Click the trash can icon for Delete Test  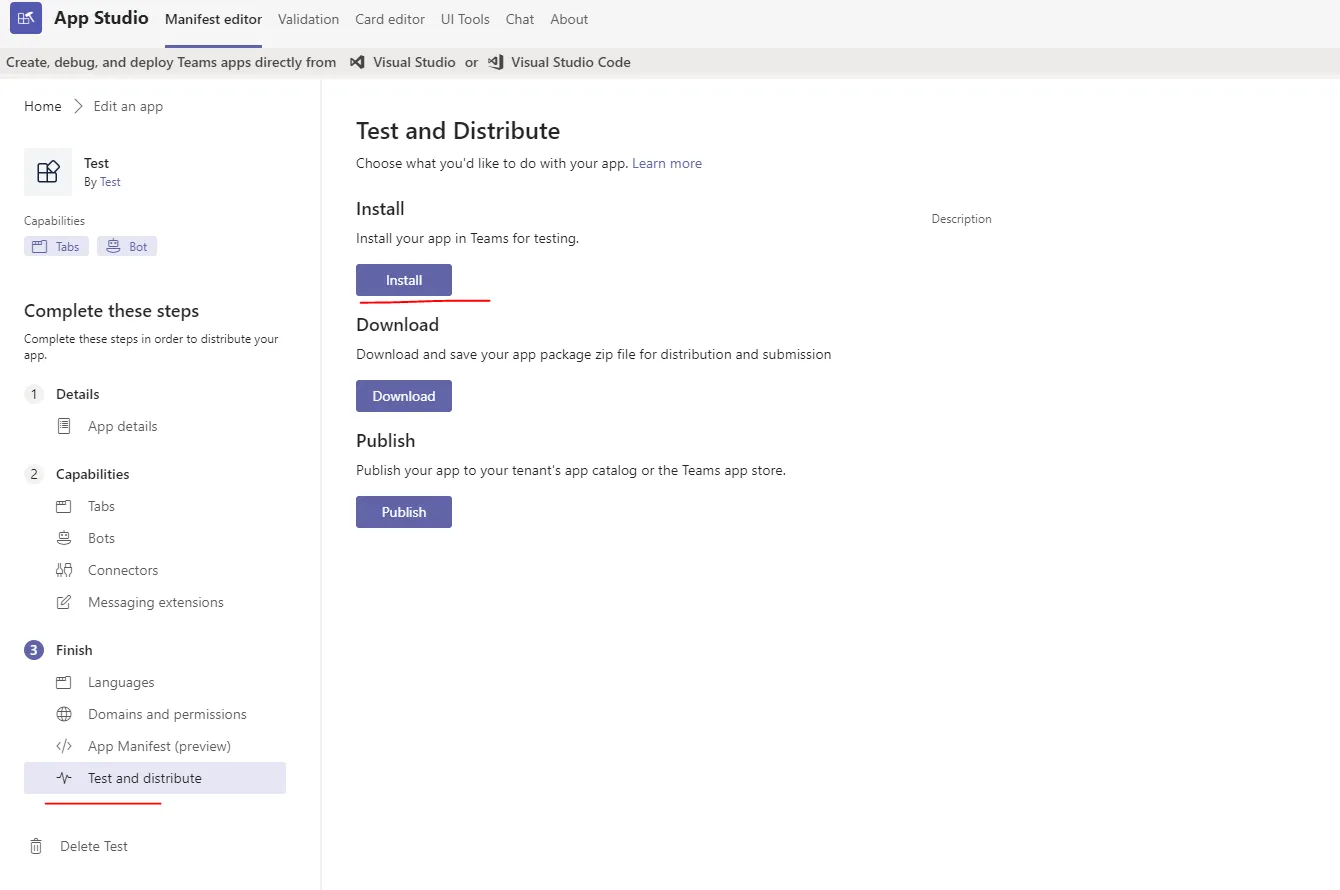[x=36, y=846]
